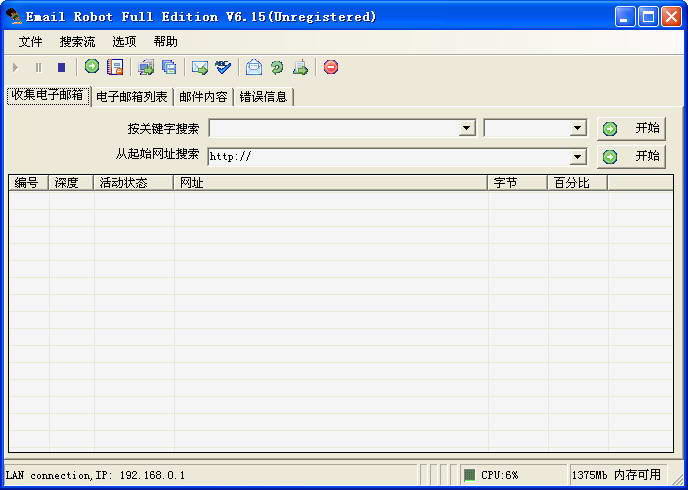Click the computer with green arrow icon
Viewport: 688px width, 490px height.
(x=146, y=67)
